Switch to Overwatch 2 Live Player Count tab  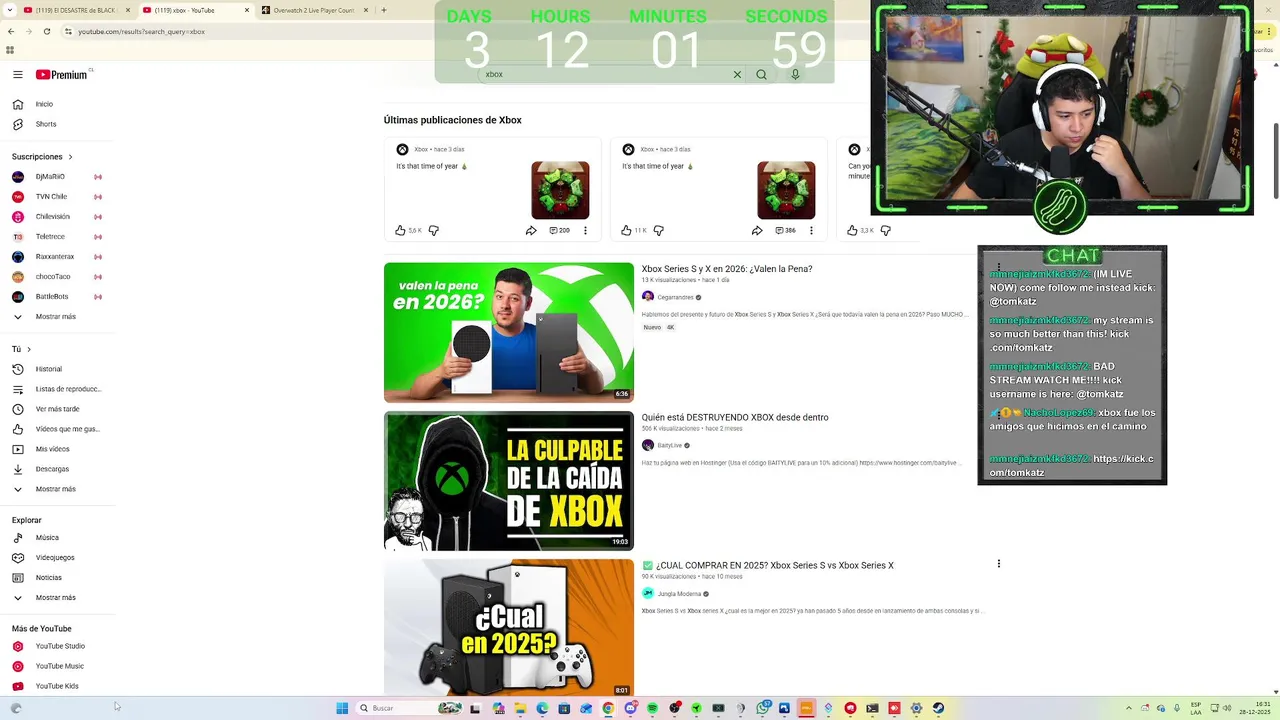tap(312, 10)
